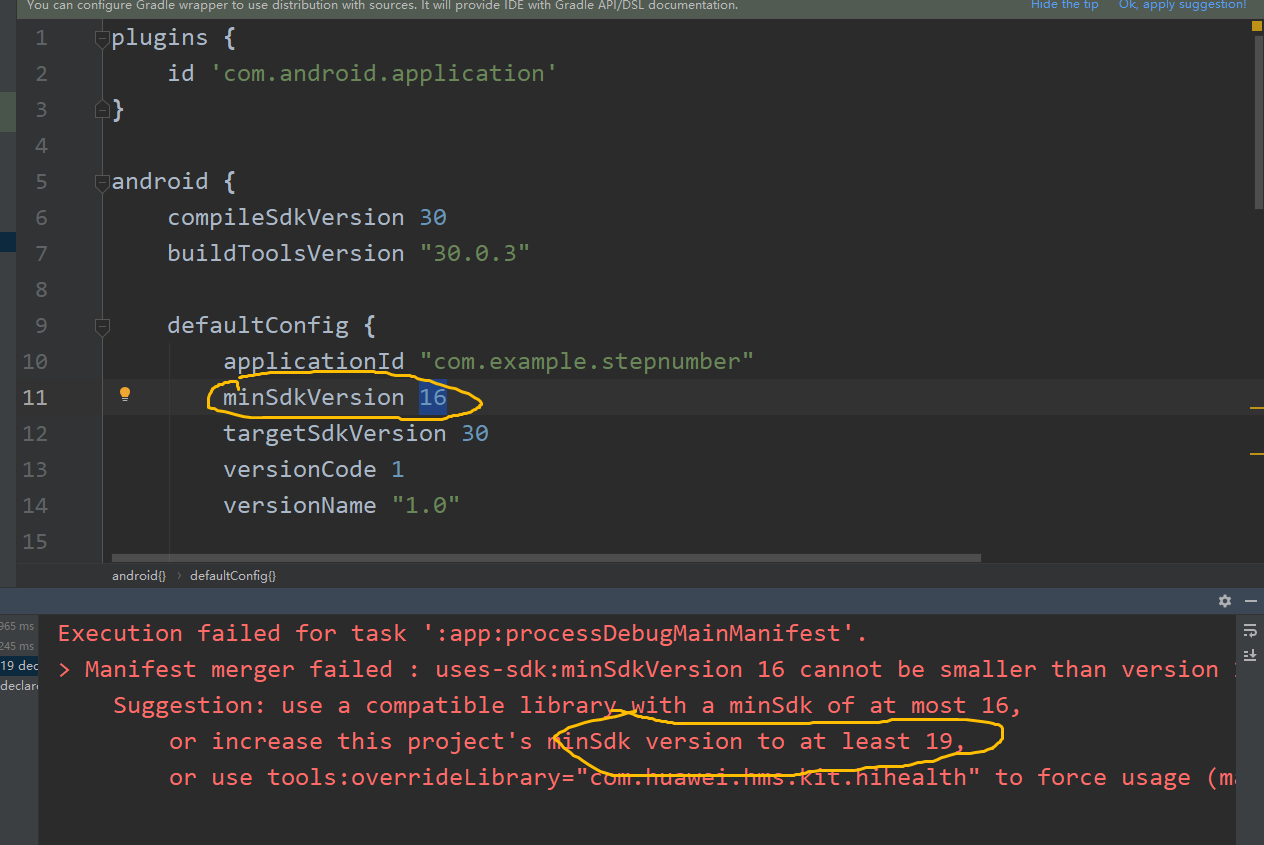This screenshot has height=845, width=1264.
Task: Select the 'declar' build tree row
Action: tap(19, 686)
